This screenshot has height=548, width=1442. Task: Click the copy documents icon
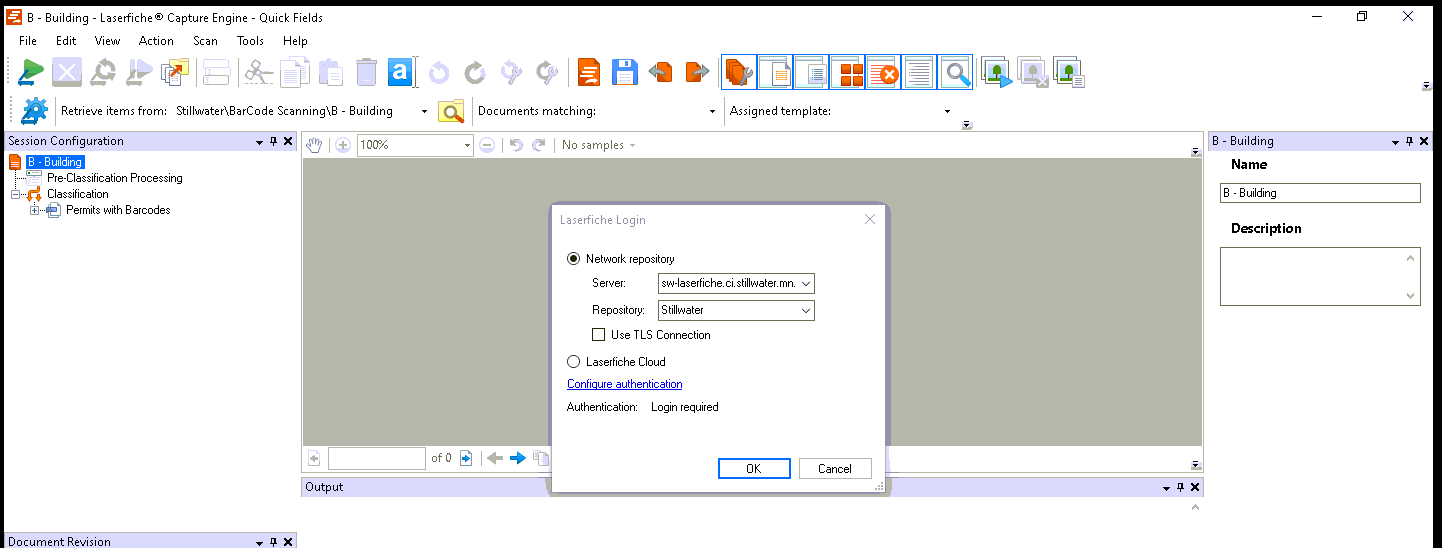pos(295,73)
